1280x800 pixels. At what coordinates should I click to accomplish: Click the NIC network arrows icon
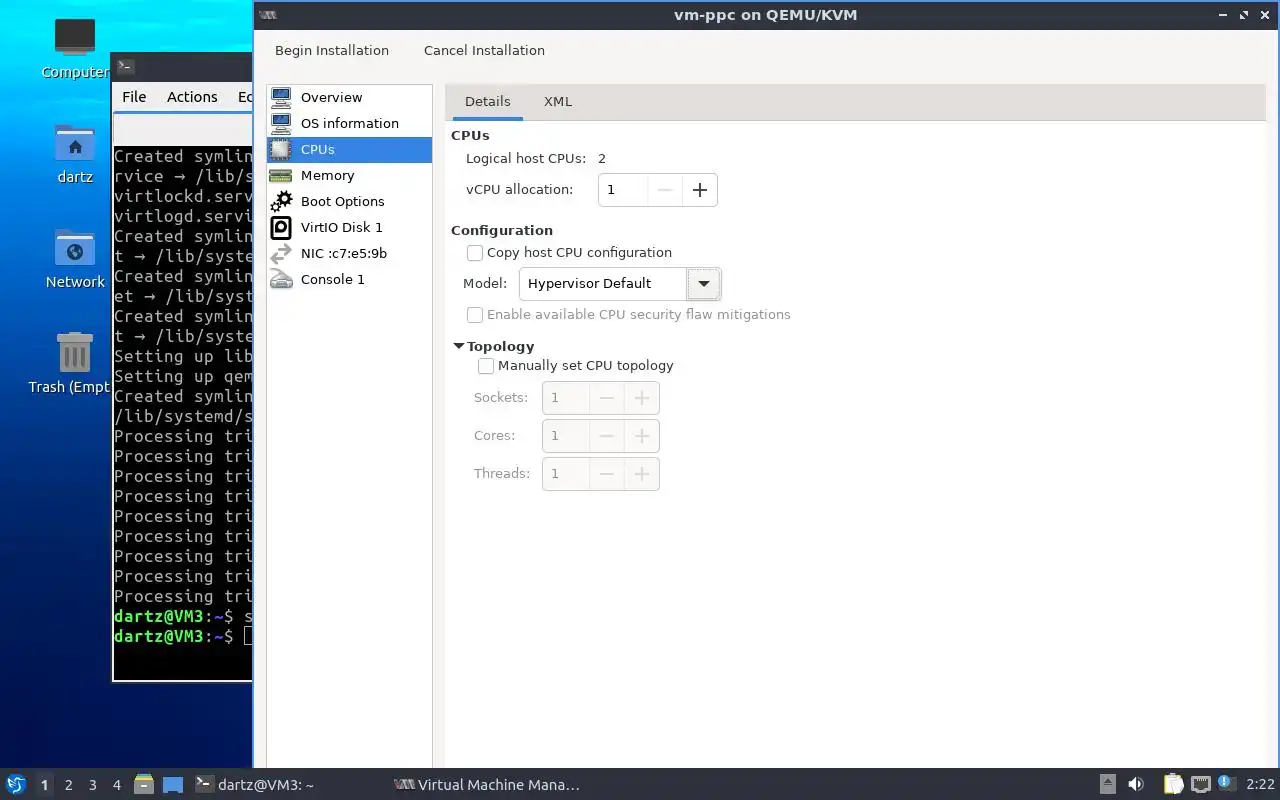[281, 253]
